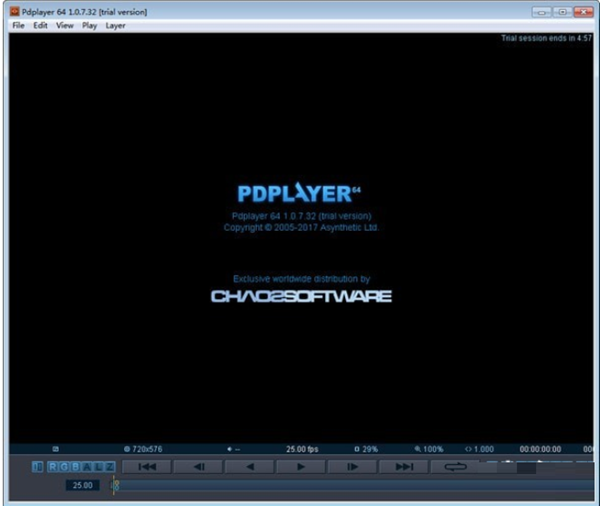
Task: Step back one frame
Action: [198, 466]
